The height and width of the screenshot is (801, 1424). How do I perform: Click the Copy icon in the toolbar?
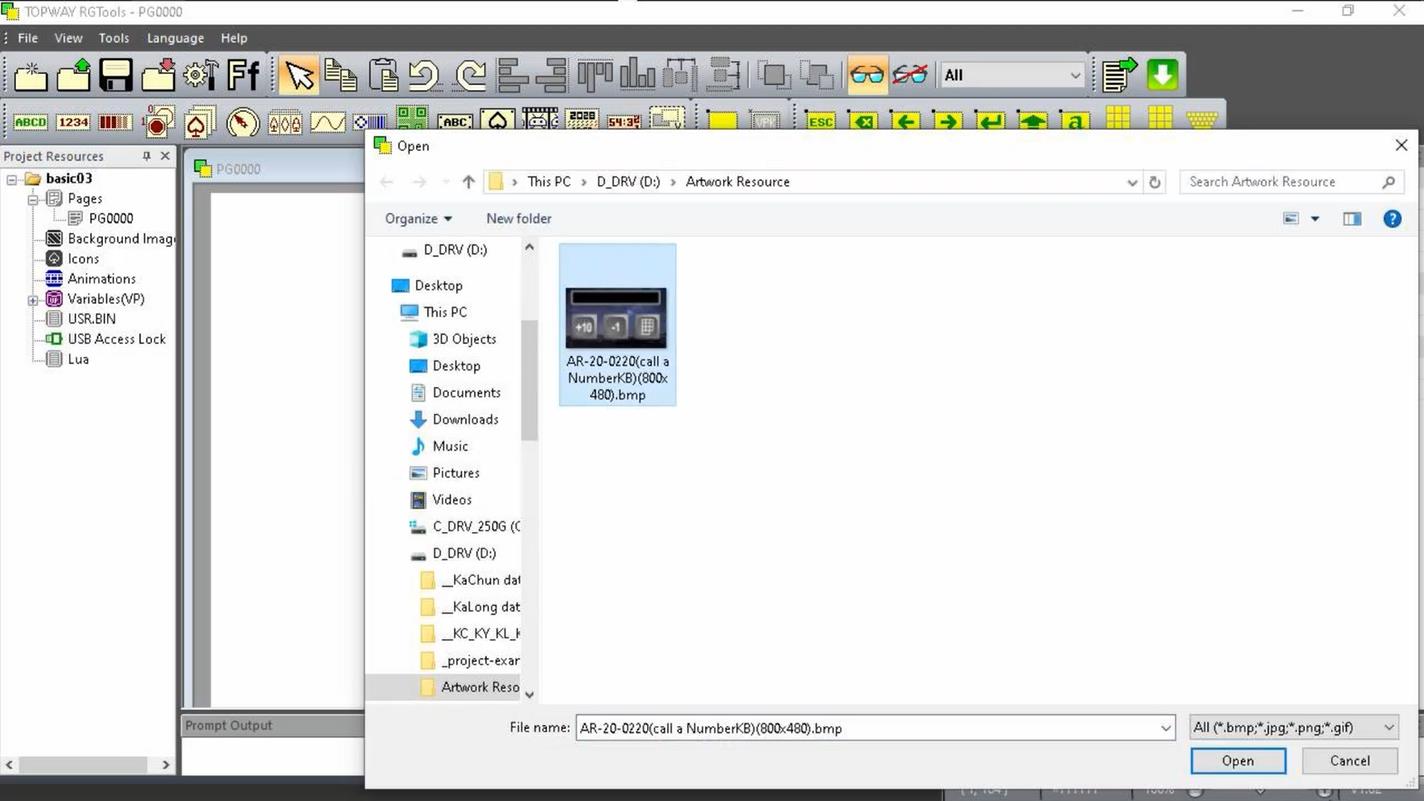click(x=341, y=75)
